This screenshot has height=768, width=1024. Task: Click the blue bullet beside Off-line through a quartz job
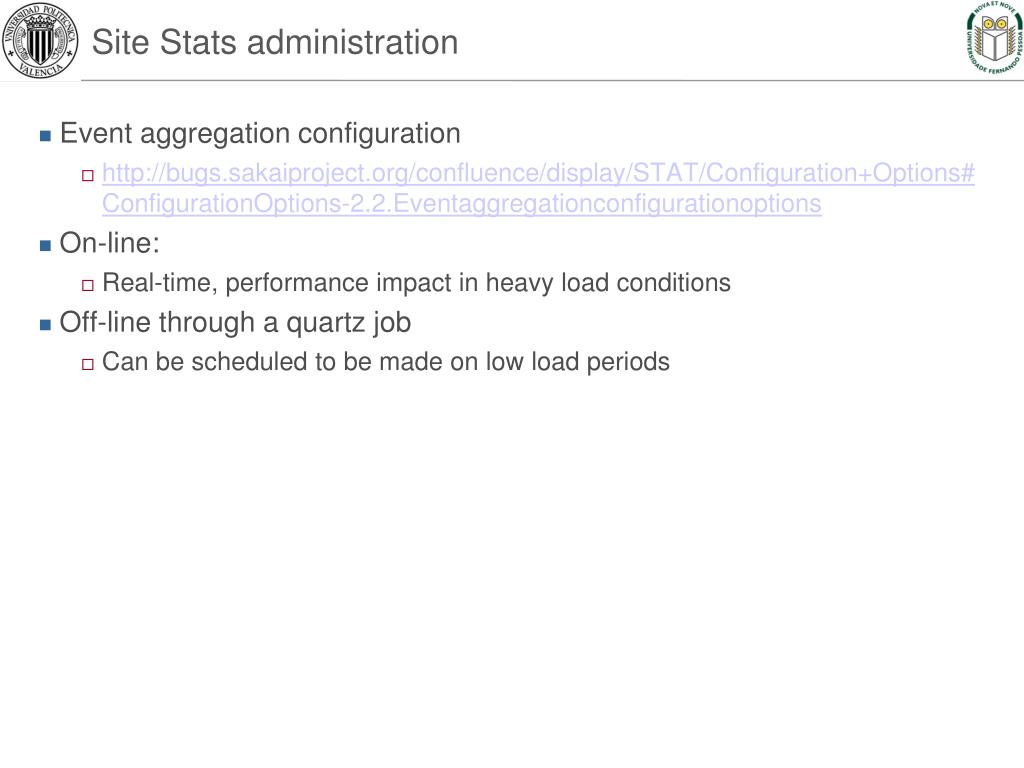click(45, 325)
